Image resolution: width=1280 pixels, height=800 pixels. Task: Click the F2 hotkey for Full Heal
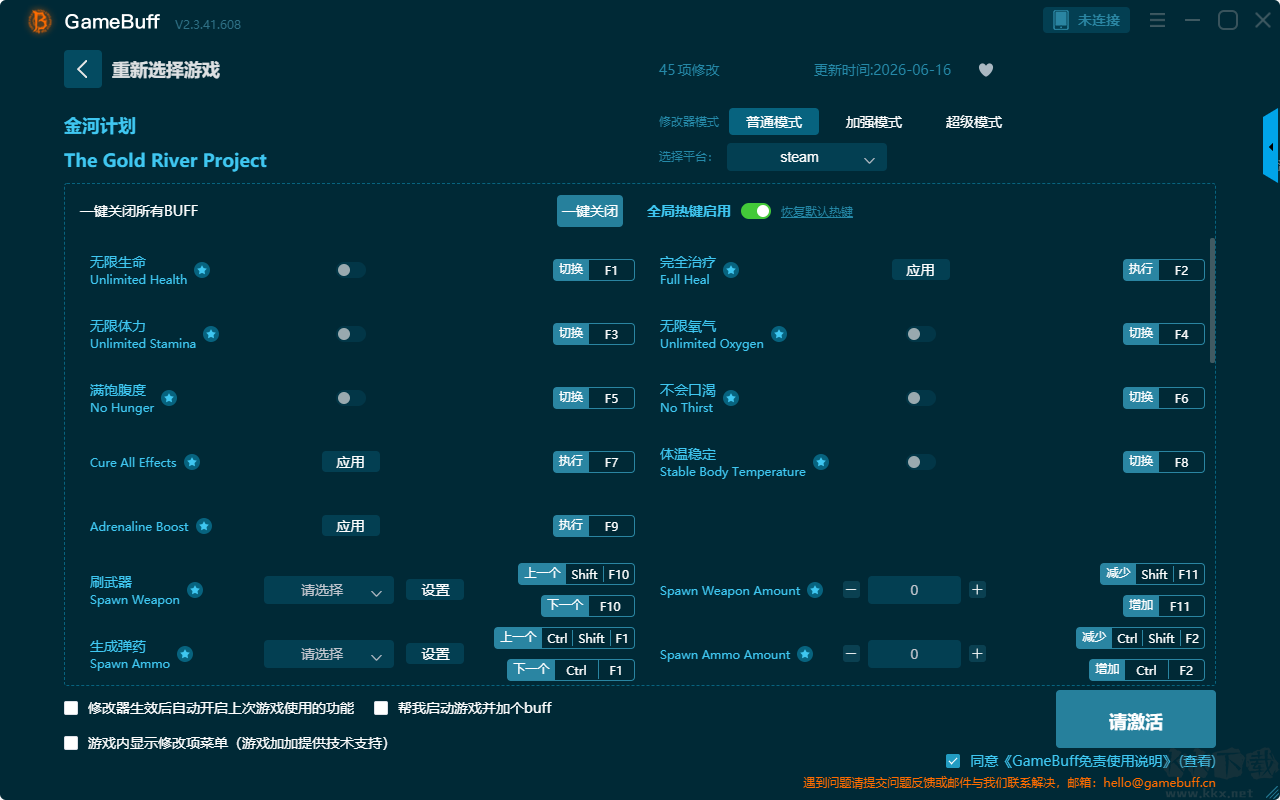click(x=1181, y=270)
